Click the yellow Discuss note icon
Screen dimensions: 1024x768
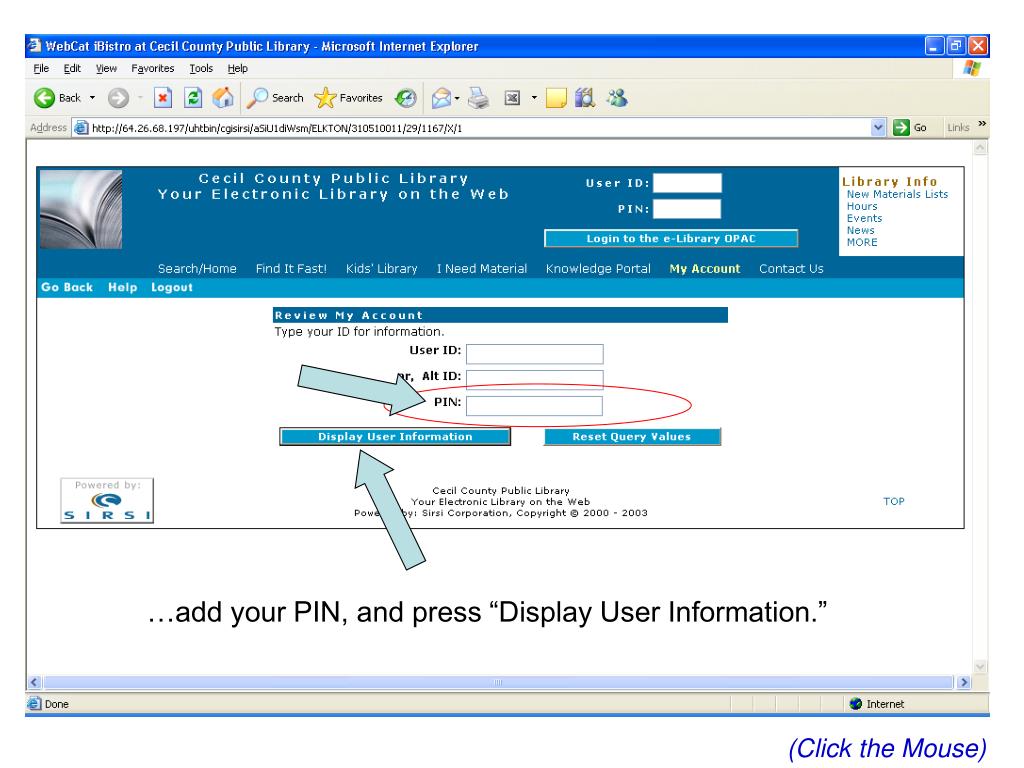[x=556, y=98]
